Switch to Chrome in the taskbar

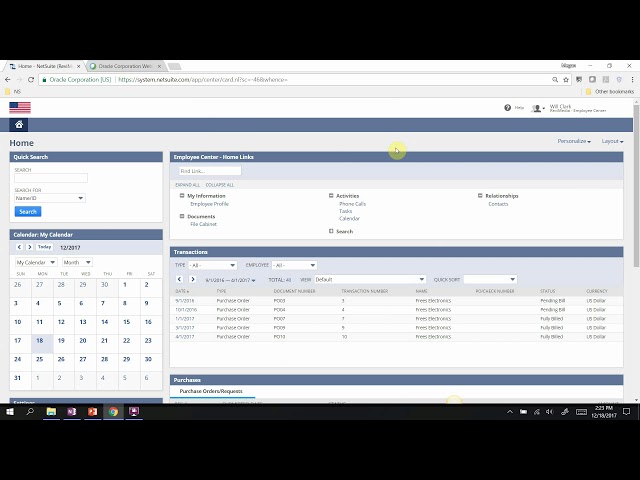pos(113,412)
